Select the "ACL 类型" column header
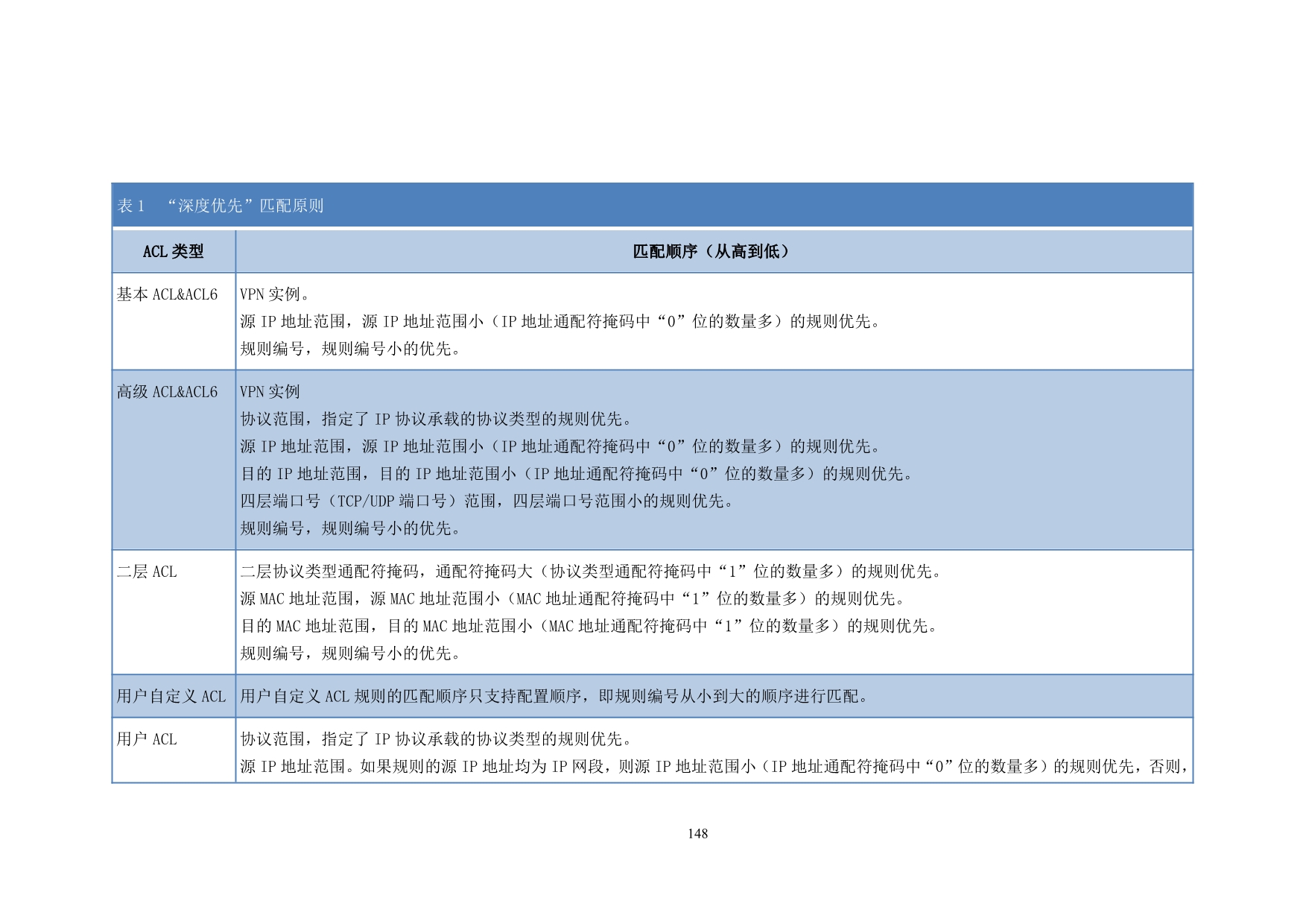Image resolution: width=1306 pixels, height=924 pixels. coord(173,252)
